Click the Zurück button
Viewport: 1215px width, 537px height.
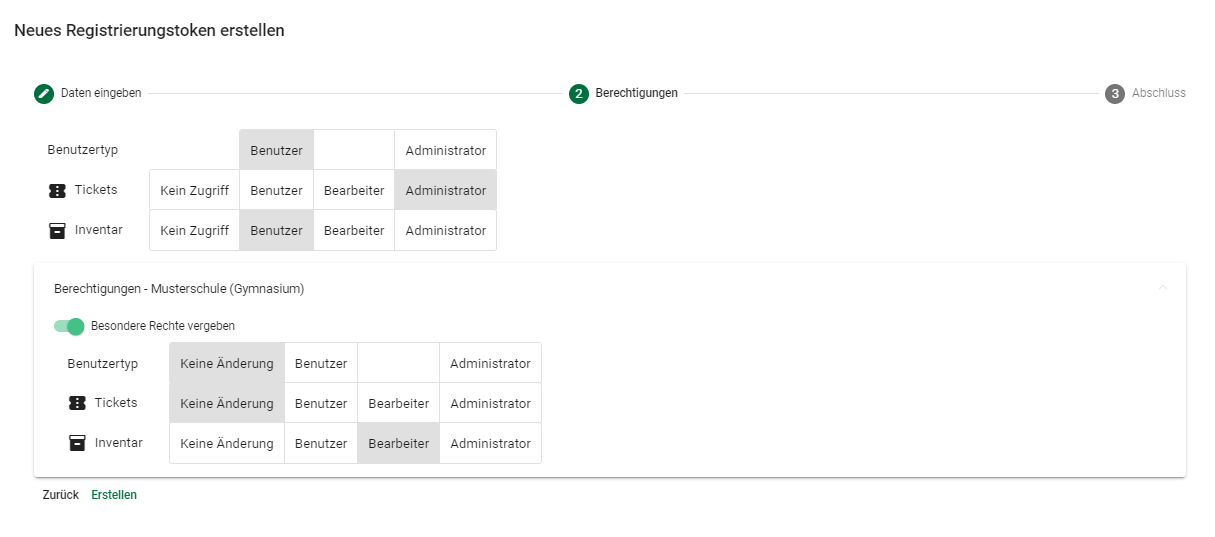(x=60, y=495)
